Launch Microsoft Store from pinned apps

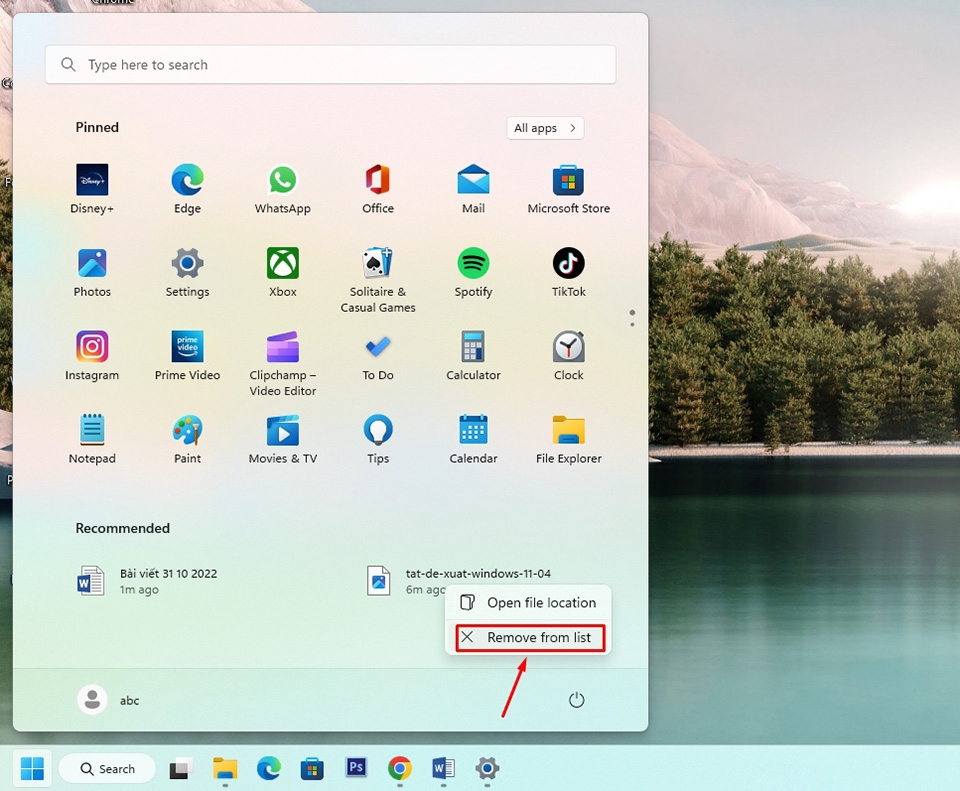[569, 189]
